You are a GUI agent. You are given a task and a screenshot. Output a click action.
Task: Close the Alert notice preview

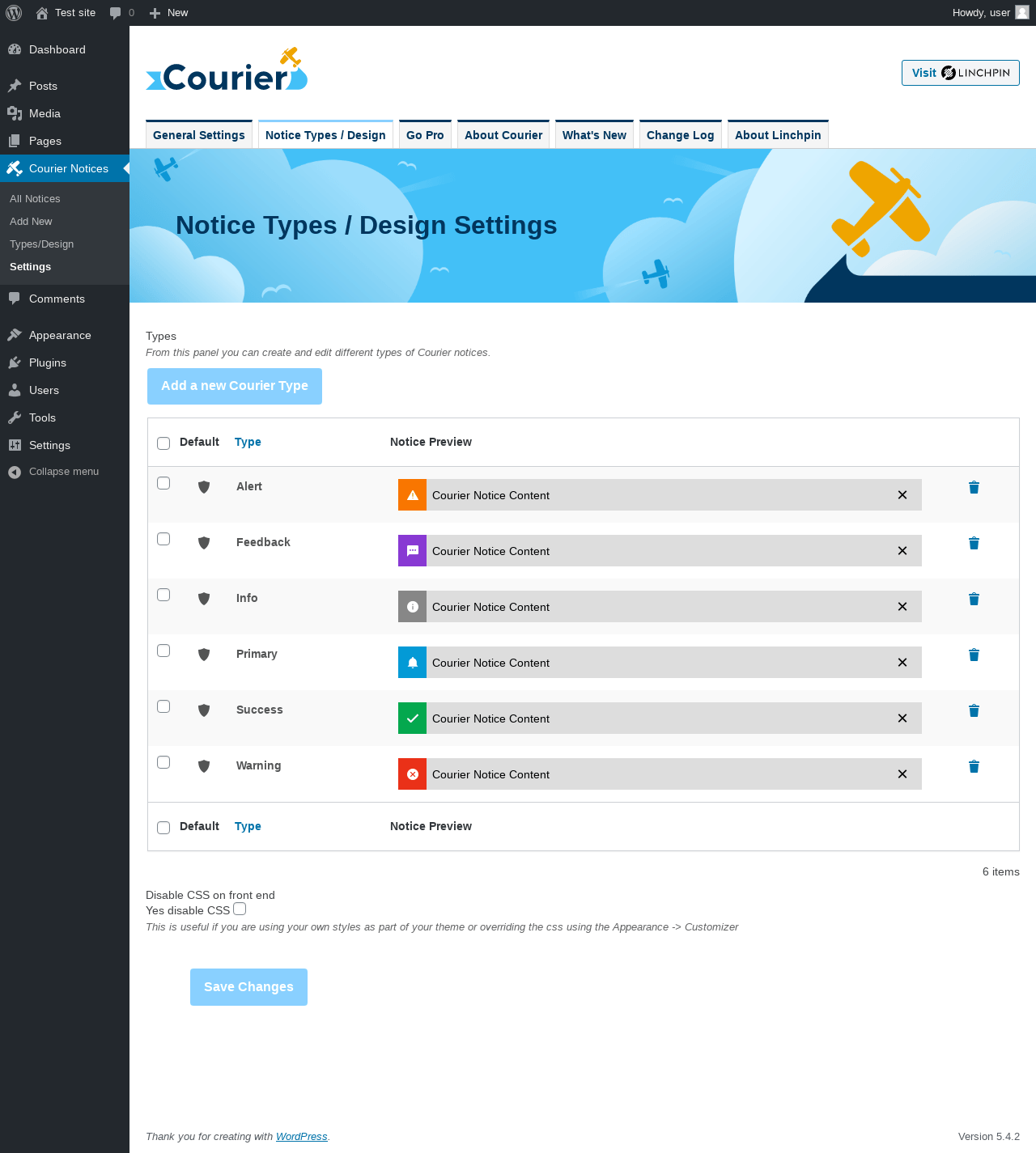[902, 495]
